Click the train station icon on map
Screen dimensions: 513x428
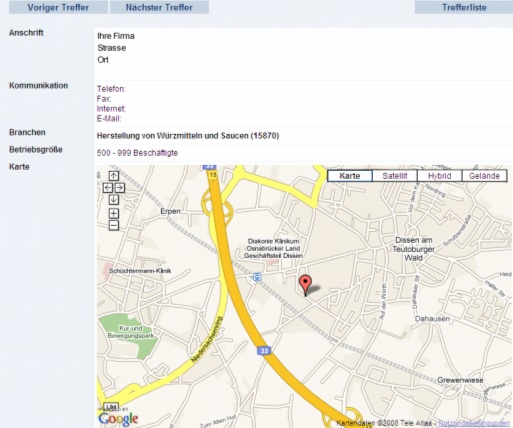(x=257, y=277)
